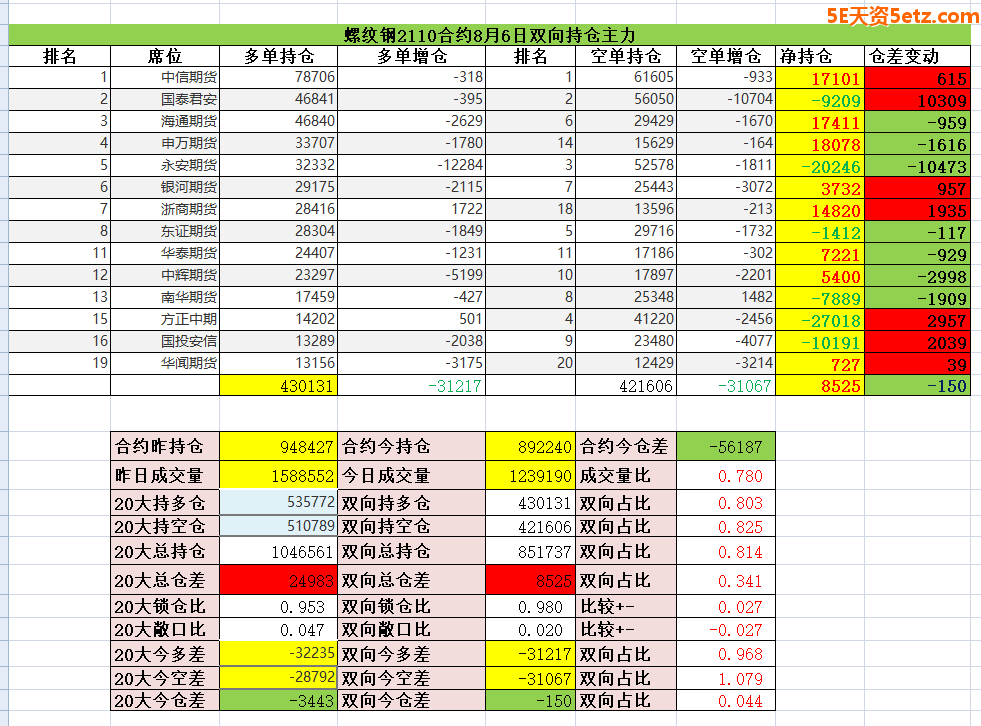
Task: Click the 双向锁仓比 label
Action: (x=412, y=606)
